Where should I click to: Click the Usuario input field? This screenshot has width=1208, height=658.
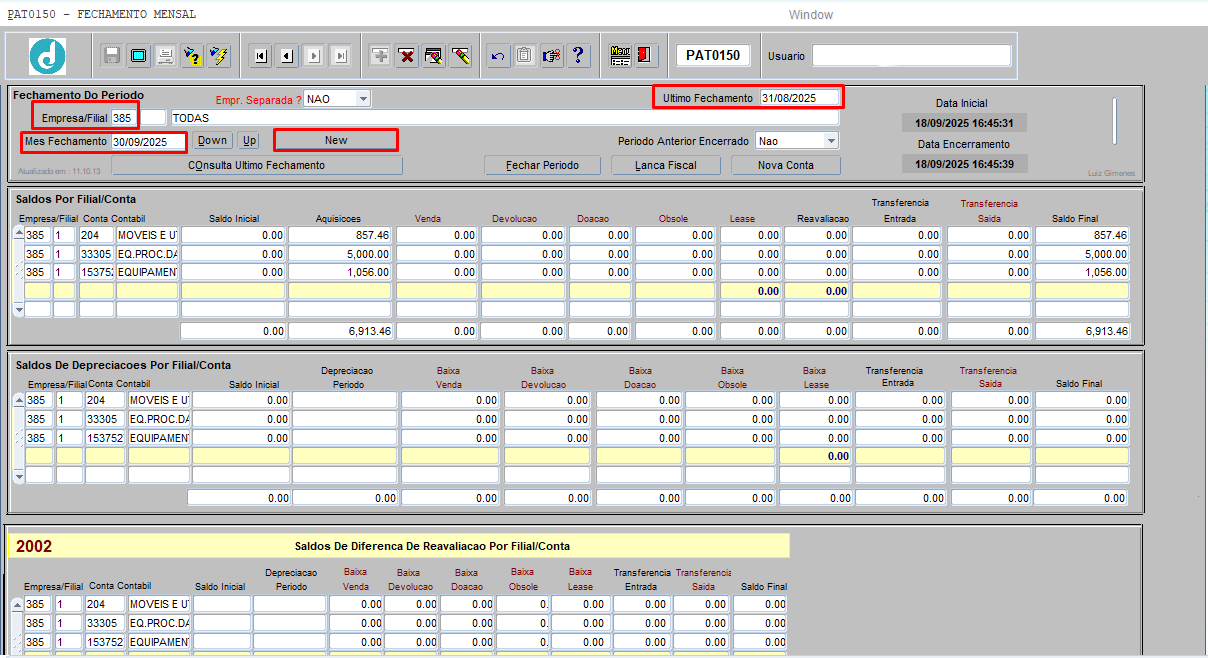pos(910,56)
